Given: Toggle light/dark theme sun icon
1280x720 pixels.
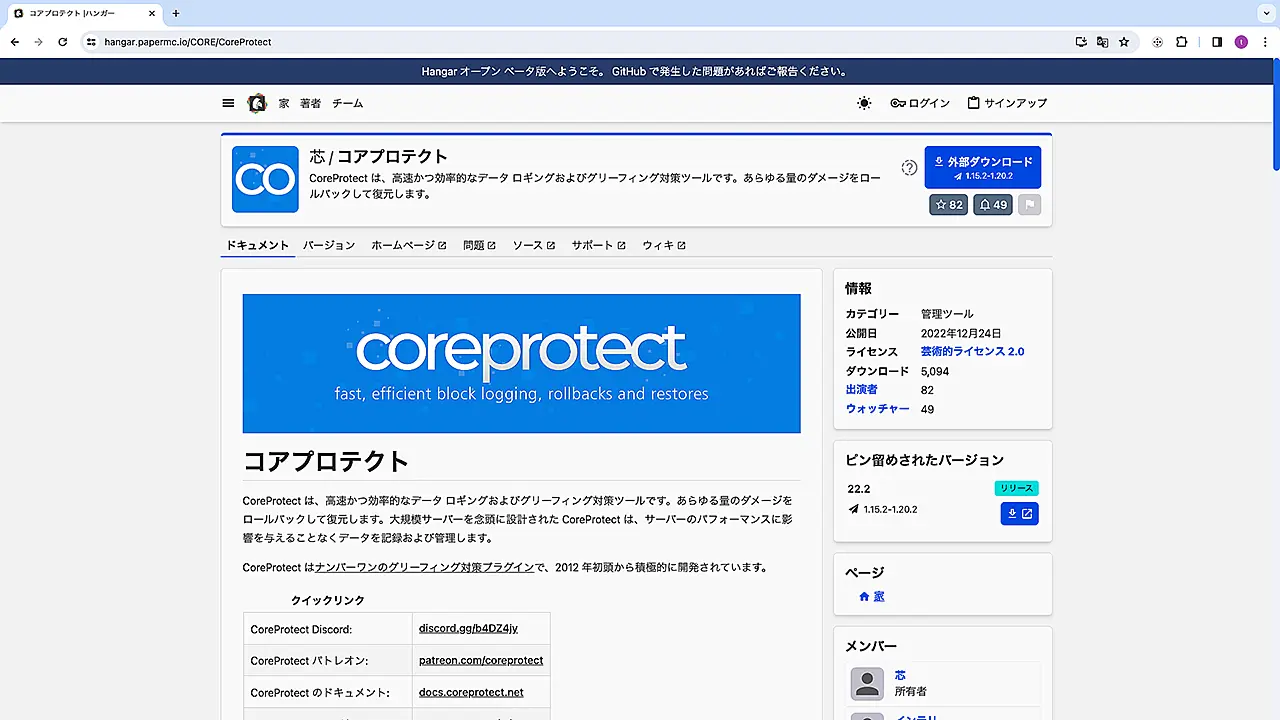Looking at the screenshot, I should [x=864, y=103].
